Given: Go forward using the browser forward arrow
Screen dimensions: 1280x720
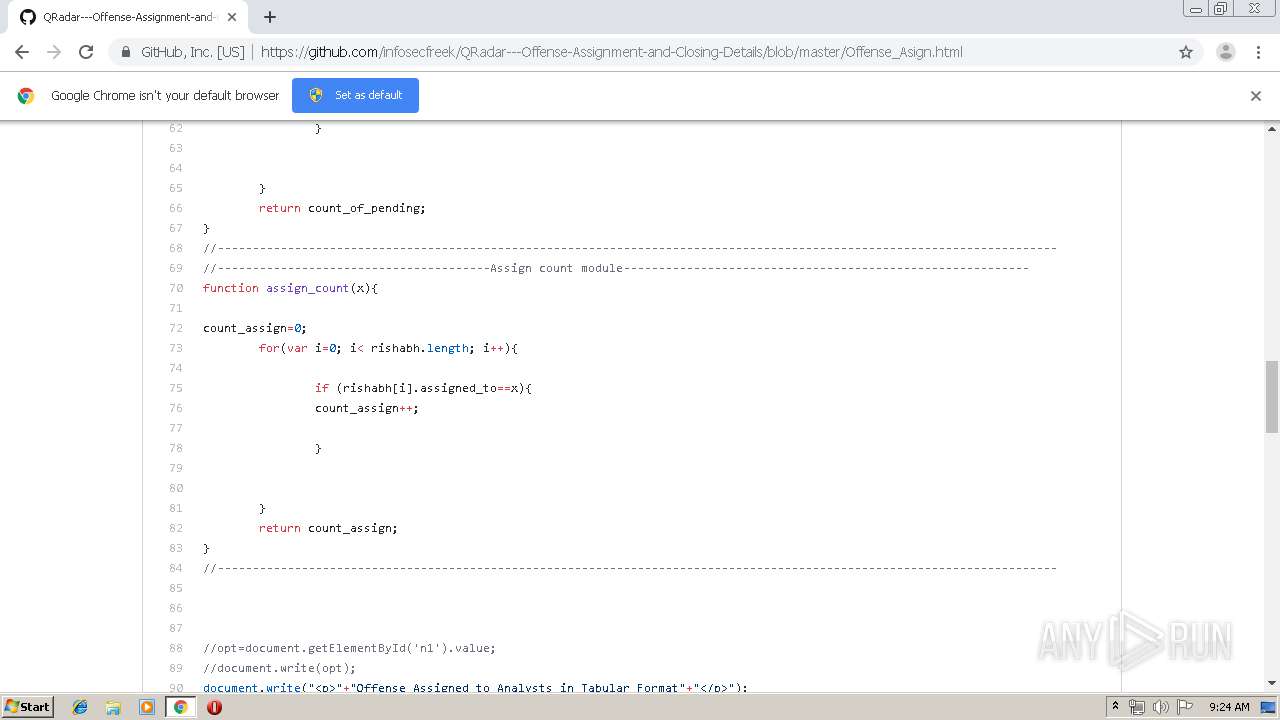Looking at the screenshot, I should pyautogui.click(x=54, y=52).
